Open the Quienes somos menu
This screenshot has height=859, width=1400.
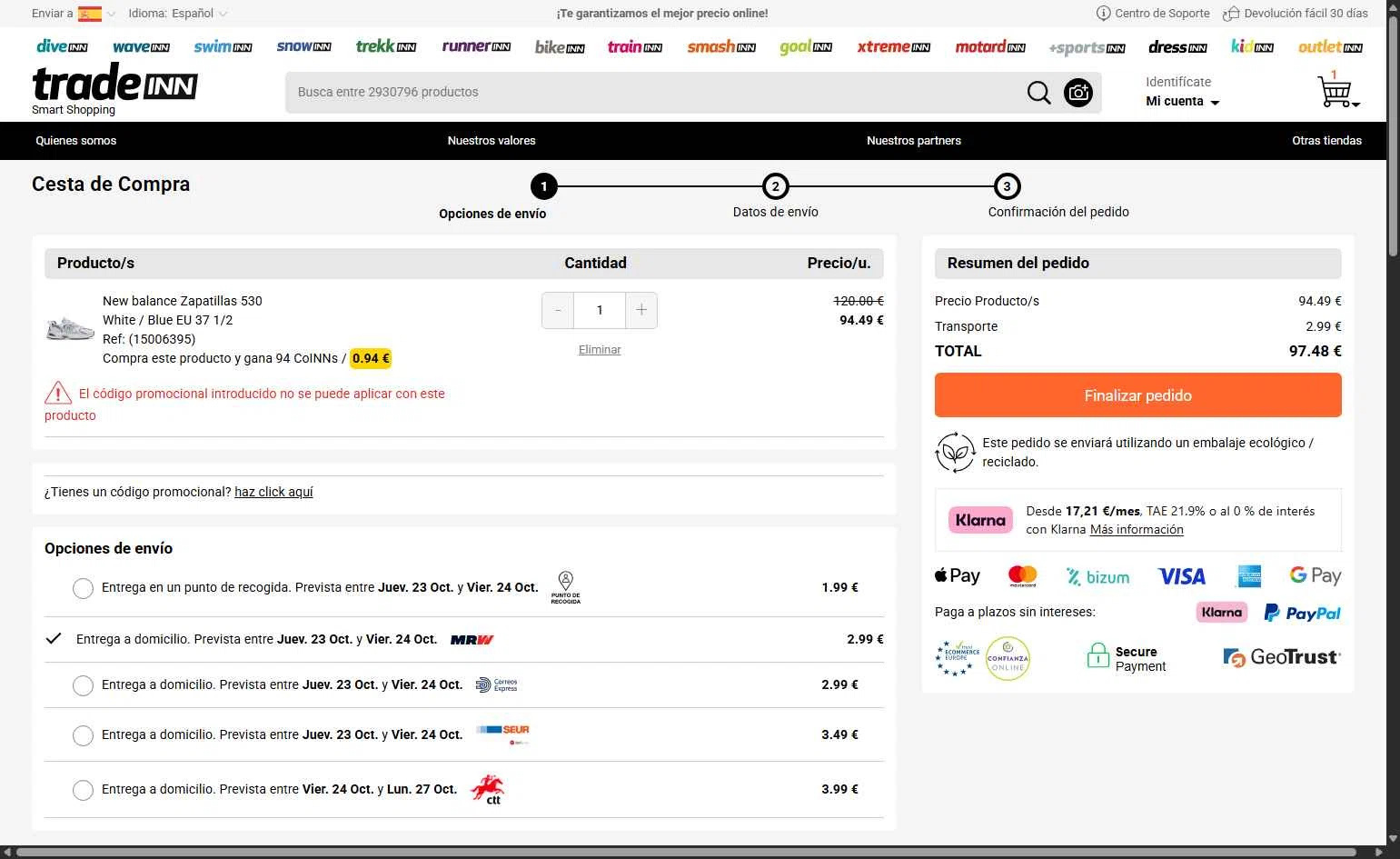point(76,141)
